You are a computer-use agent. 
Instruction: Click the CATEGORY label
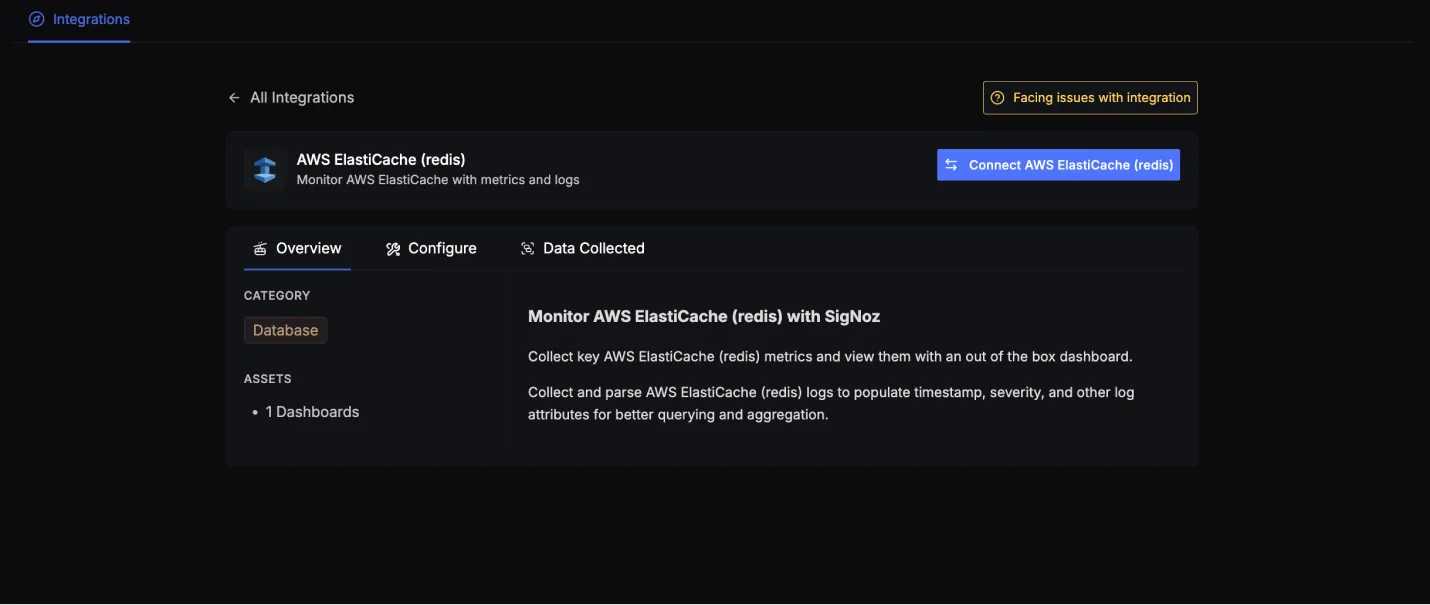[277, 295]
